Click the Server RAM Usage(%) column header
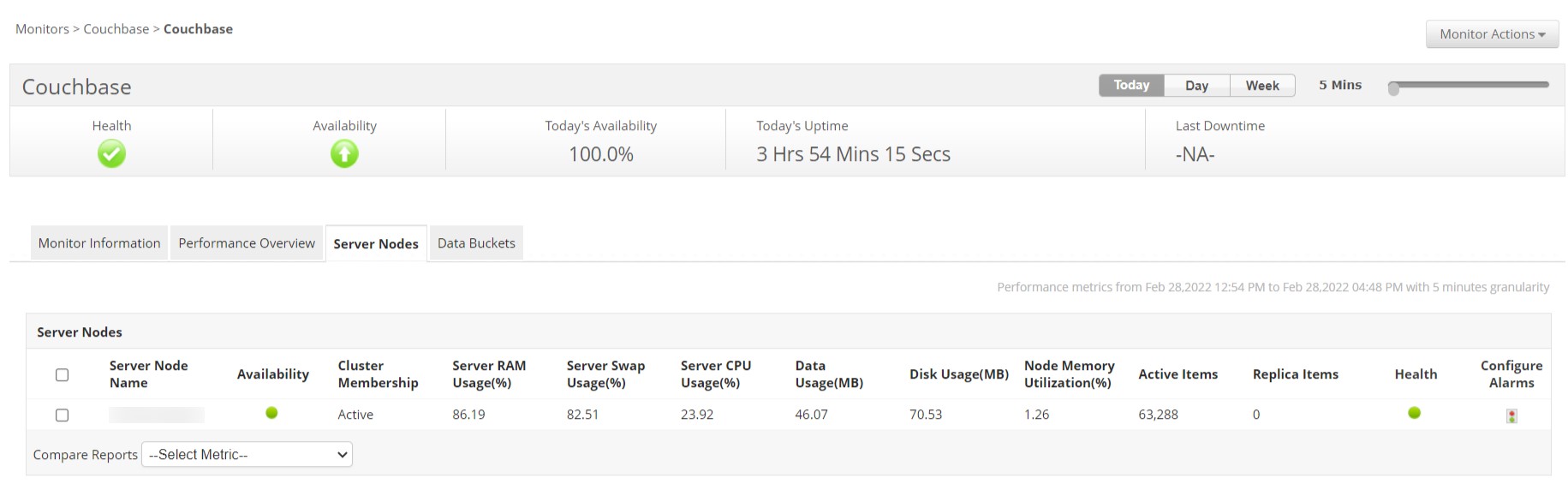This screenshot has width=1568, height=484. 489,374
